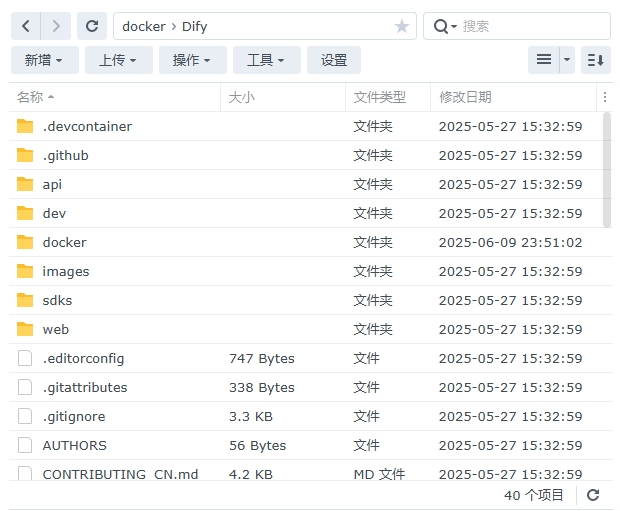Select the sdks folder icon
Viewport: 620px width, 511px height.
click(25, 300)
